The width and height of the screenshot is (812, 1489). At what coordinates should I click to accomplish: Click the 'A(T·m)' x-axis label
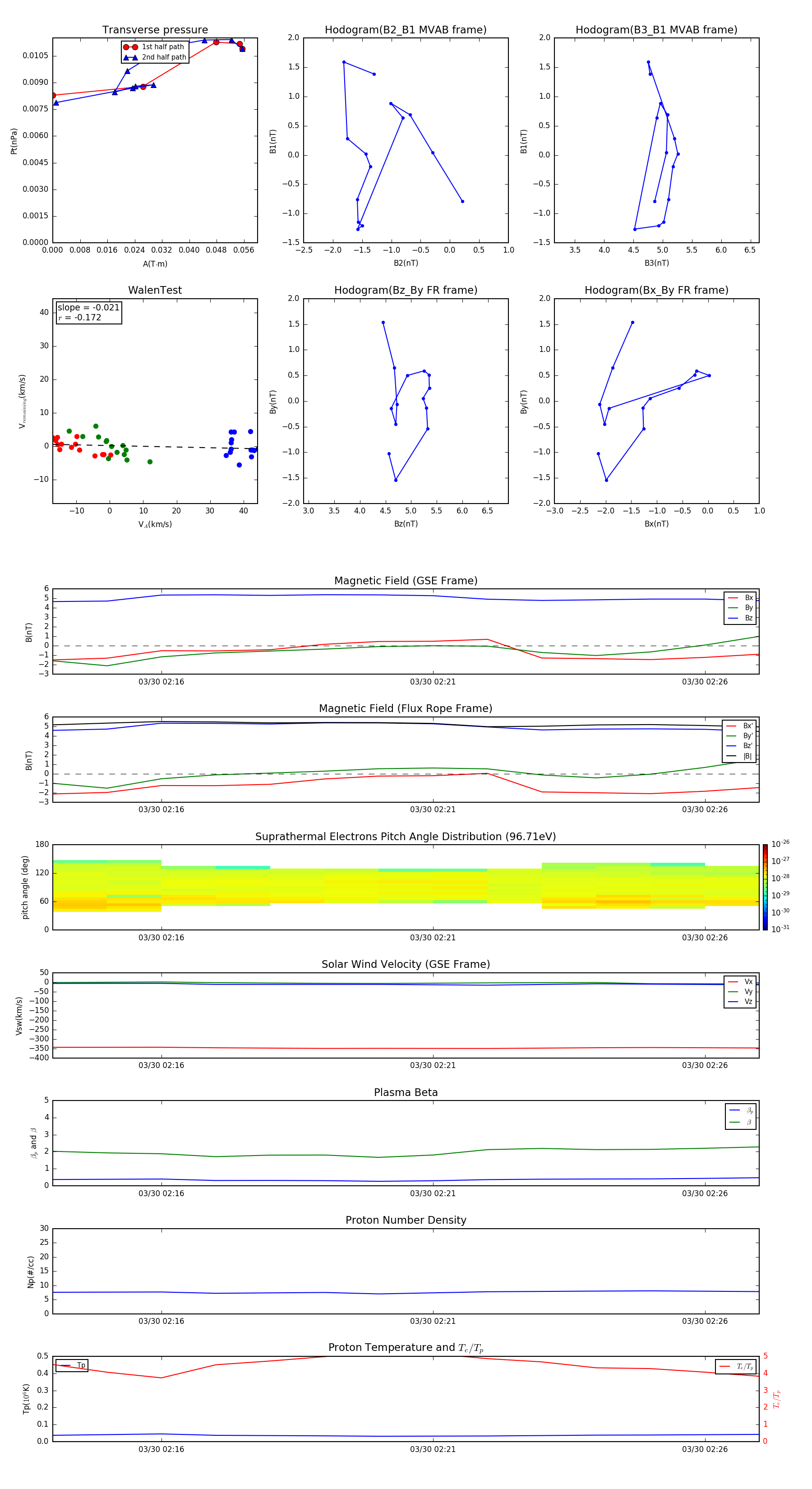[155, 264]
